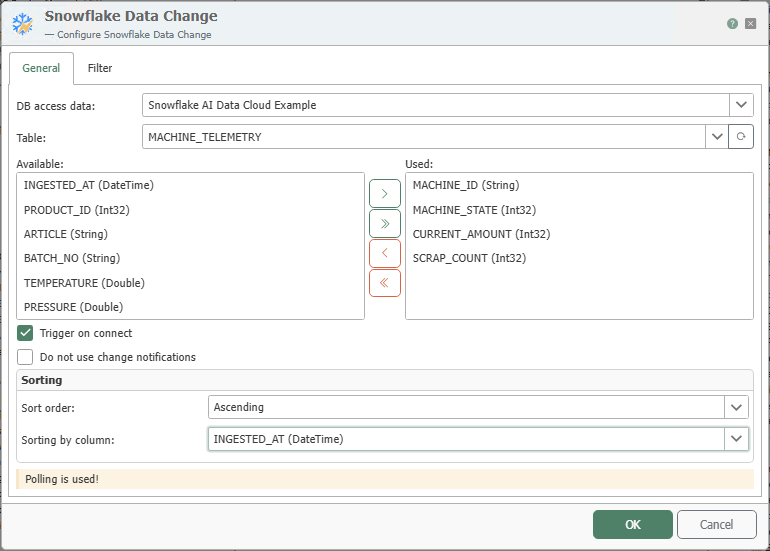The width and height of the screenshot is (770, 551).
Task: Select INGESTED_AT (DateTime) in Available list
Action: point(191,185)
